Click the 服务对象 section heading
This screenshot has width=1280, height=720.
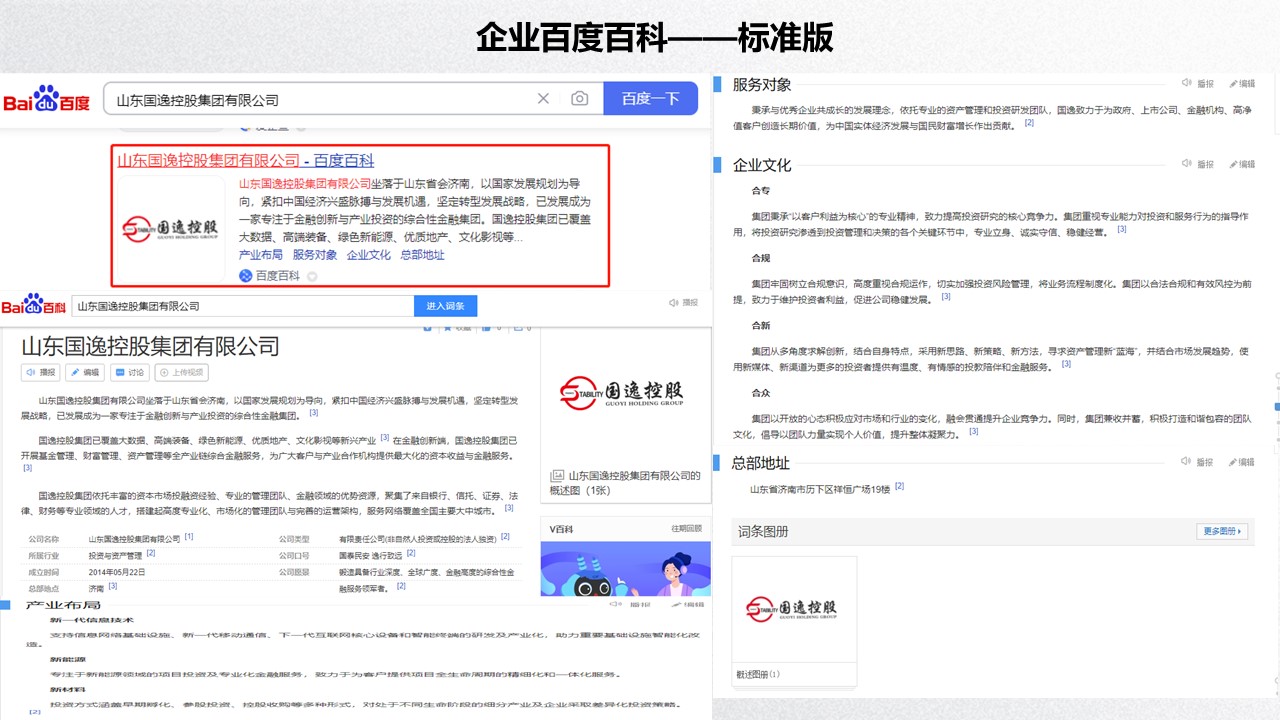pos(762,85)
